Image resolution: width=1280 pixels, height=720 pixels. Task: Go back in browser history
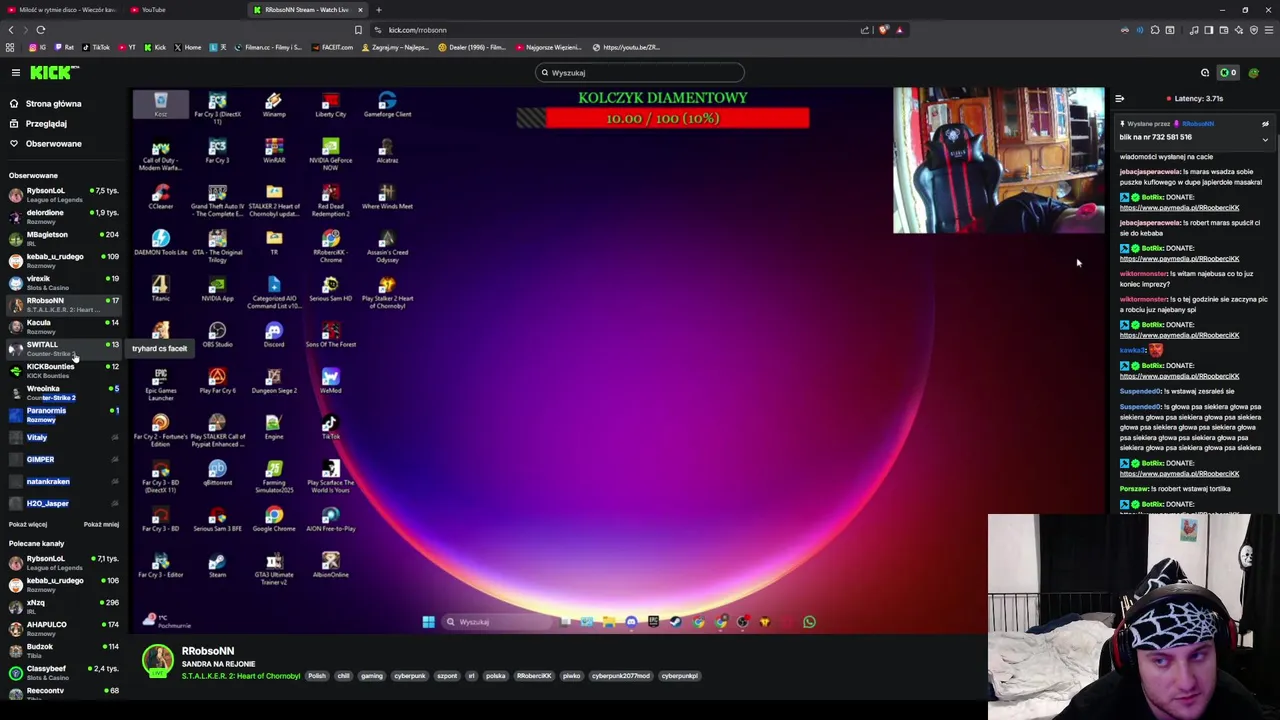click(x=11, y=30)
